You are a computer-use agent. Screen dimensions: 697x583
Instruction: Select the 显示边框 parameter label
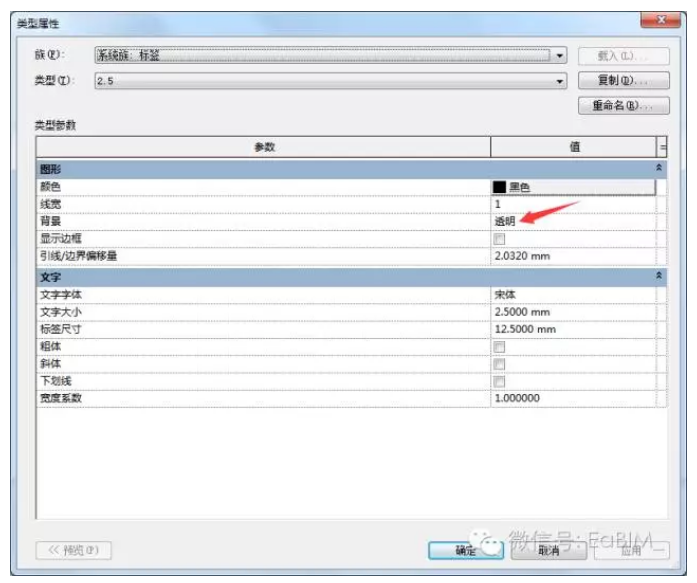(61, 238)
